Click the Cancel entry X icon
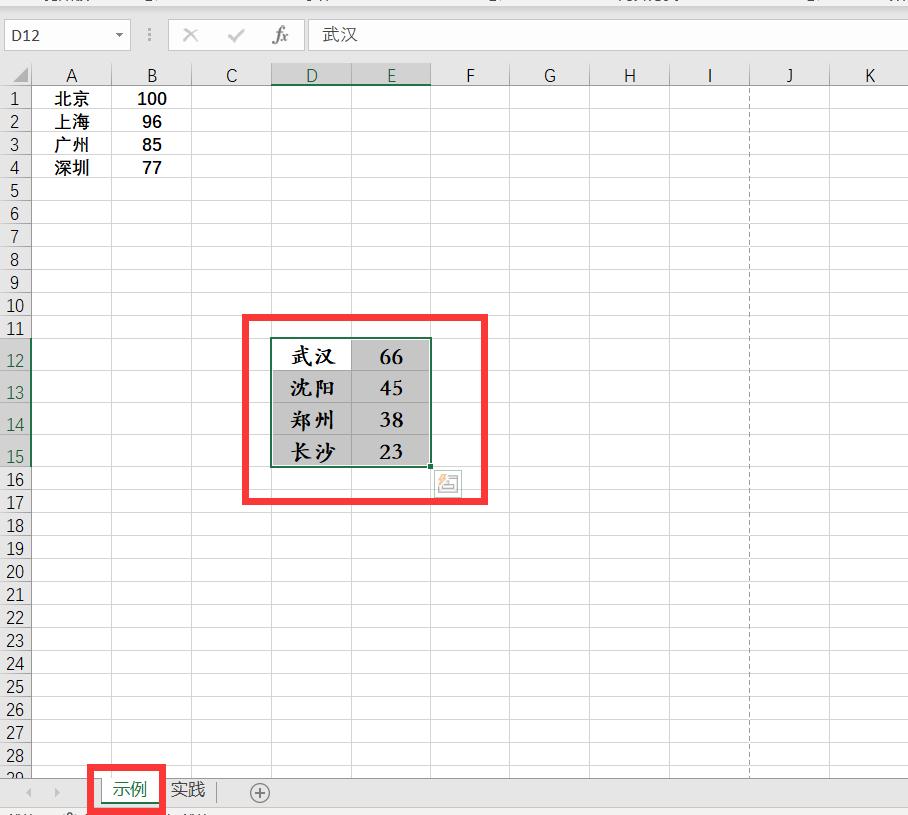 (x=191, y=35)
